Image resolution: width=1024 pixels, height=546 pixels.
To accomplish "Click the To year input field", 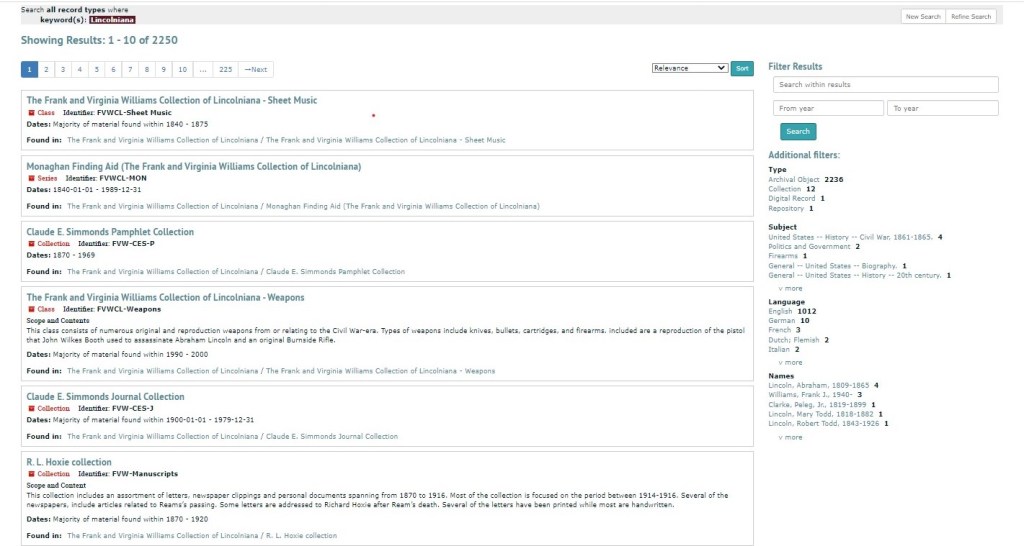I will click(943, 108).
